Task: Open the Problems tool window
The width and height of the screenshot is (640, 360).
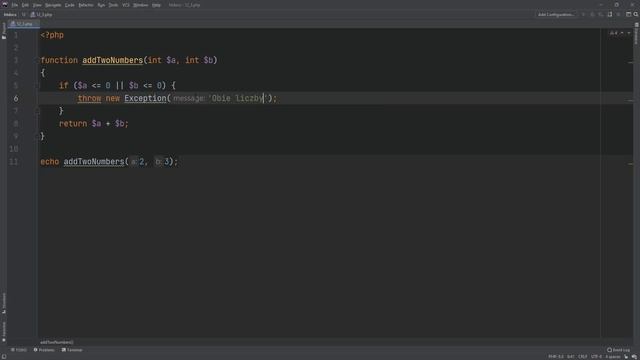Action: 44,350
